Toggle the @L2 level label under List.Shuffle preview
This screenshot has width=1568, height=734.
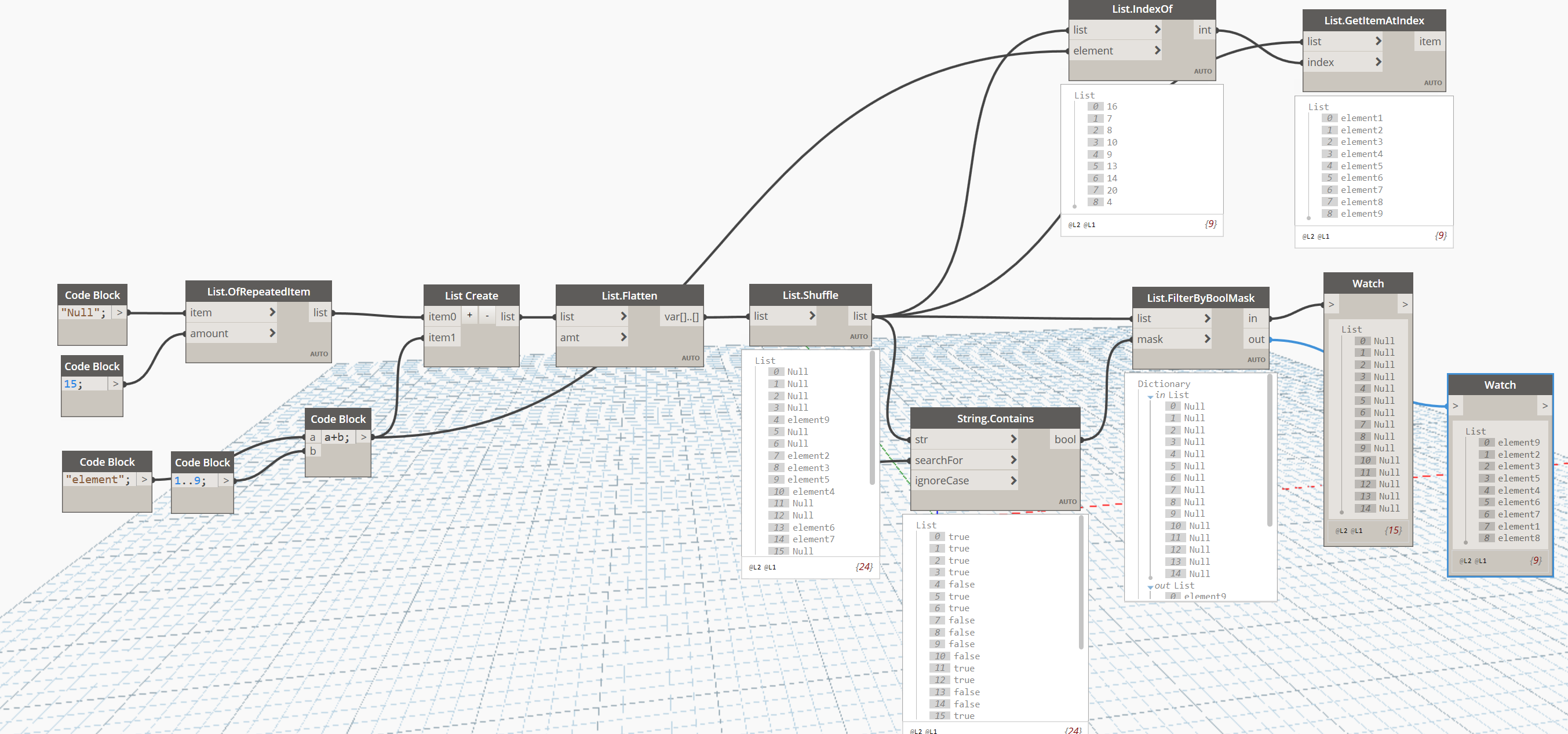pyautogui.click(x=755, y=567)
